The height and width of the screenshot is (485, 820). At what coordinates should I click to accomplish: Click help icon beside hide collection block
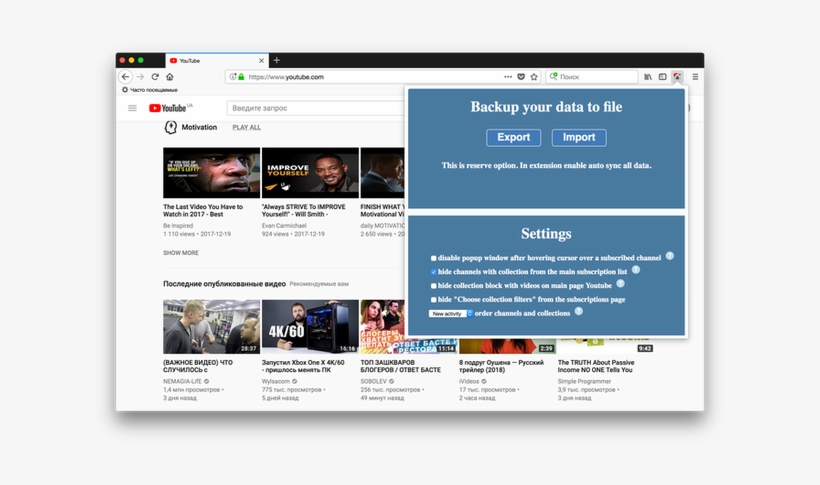pos(620,284)
